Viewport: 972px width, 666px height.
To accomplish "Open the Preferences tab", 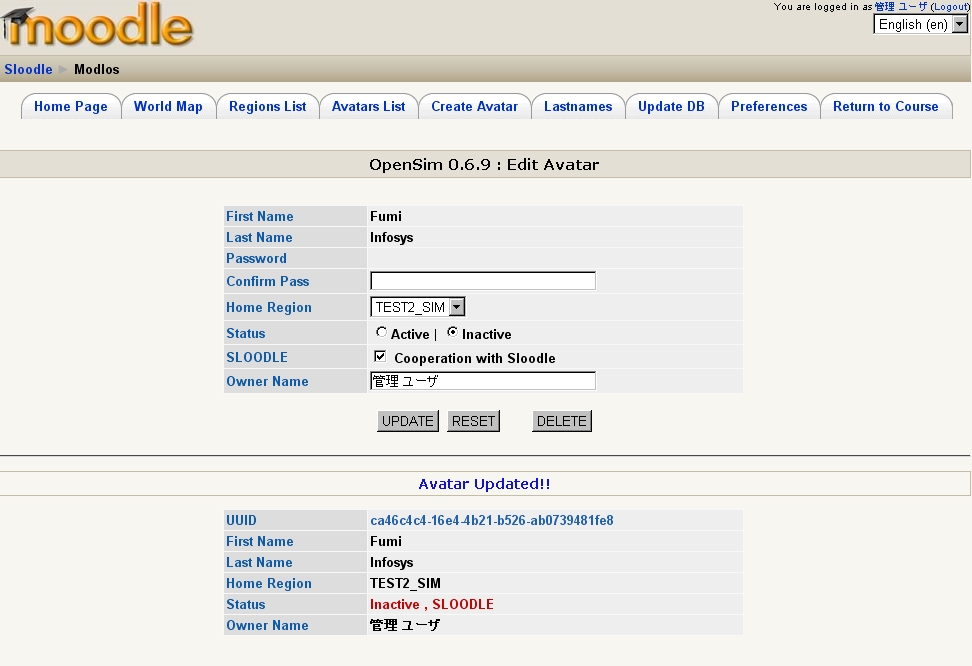I will coord(768,107).
